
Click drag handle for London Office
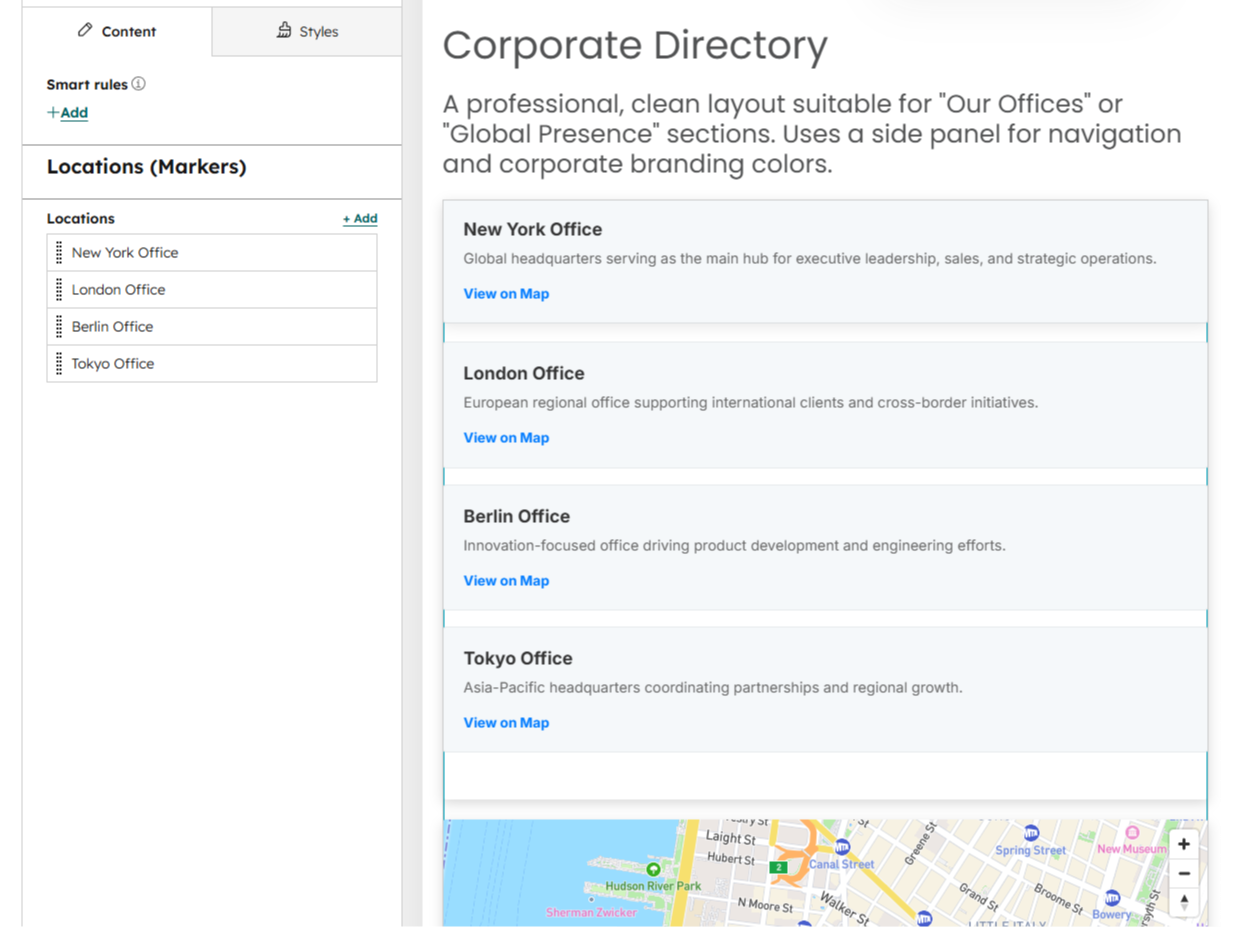(59, 290)
